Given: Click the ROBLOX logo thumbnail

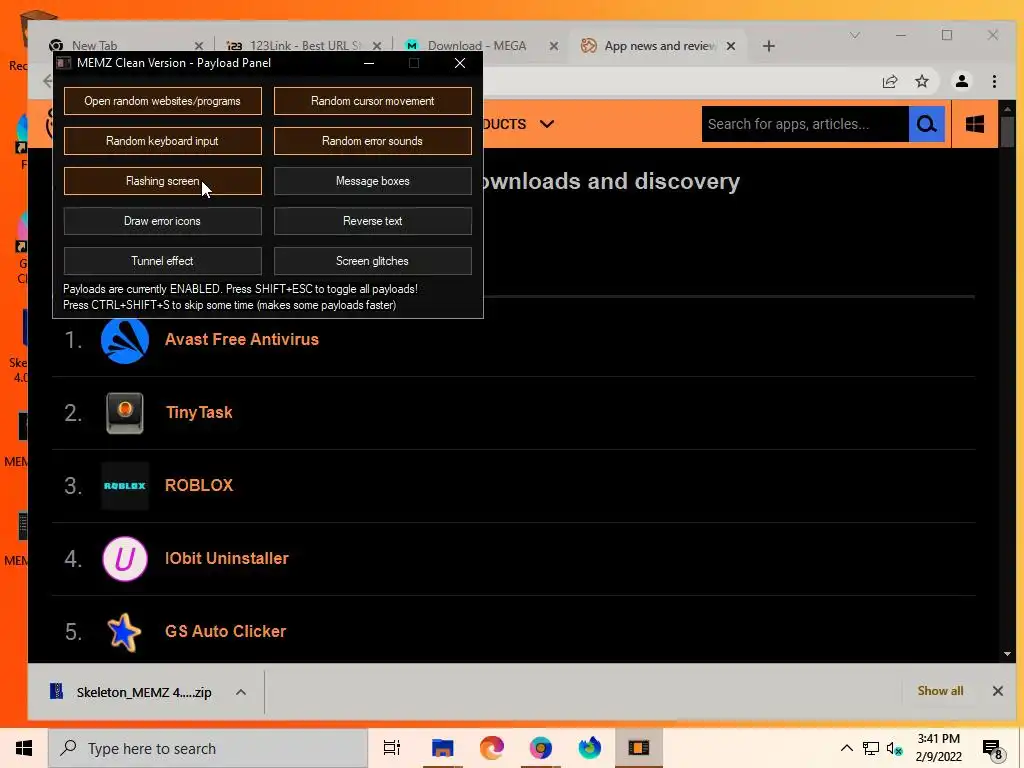Looking at the screenshot, I should tap(125, 486).
